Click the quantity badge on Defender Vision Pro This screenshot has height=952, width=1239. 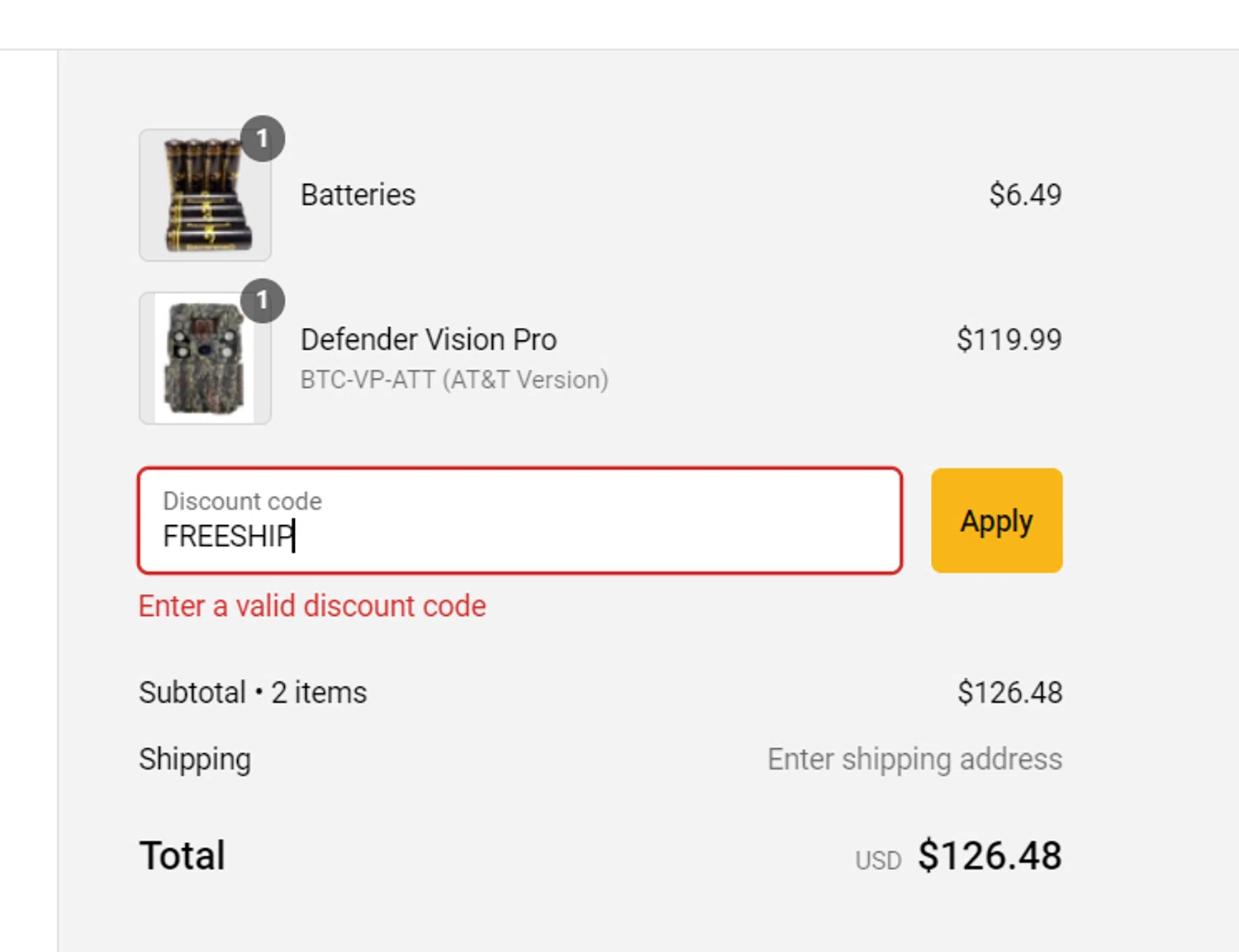263,301
